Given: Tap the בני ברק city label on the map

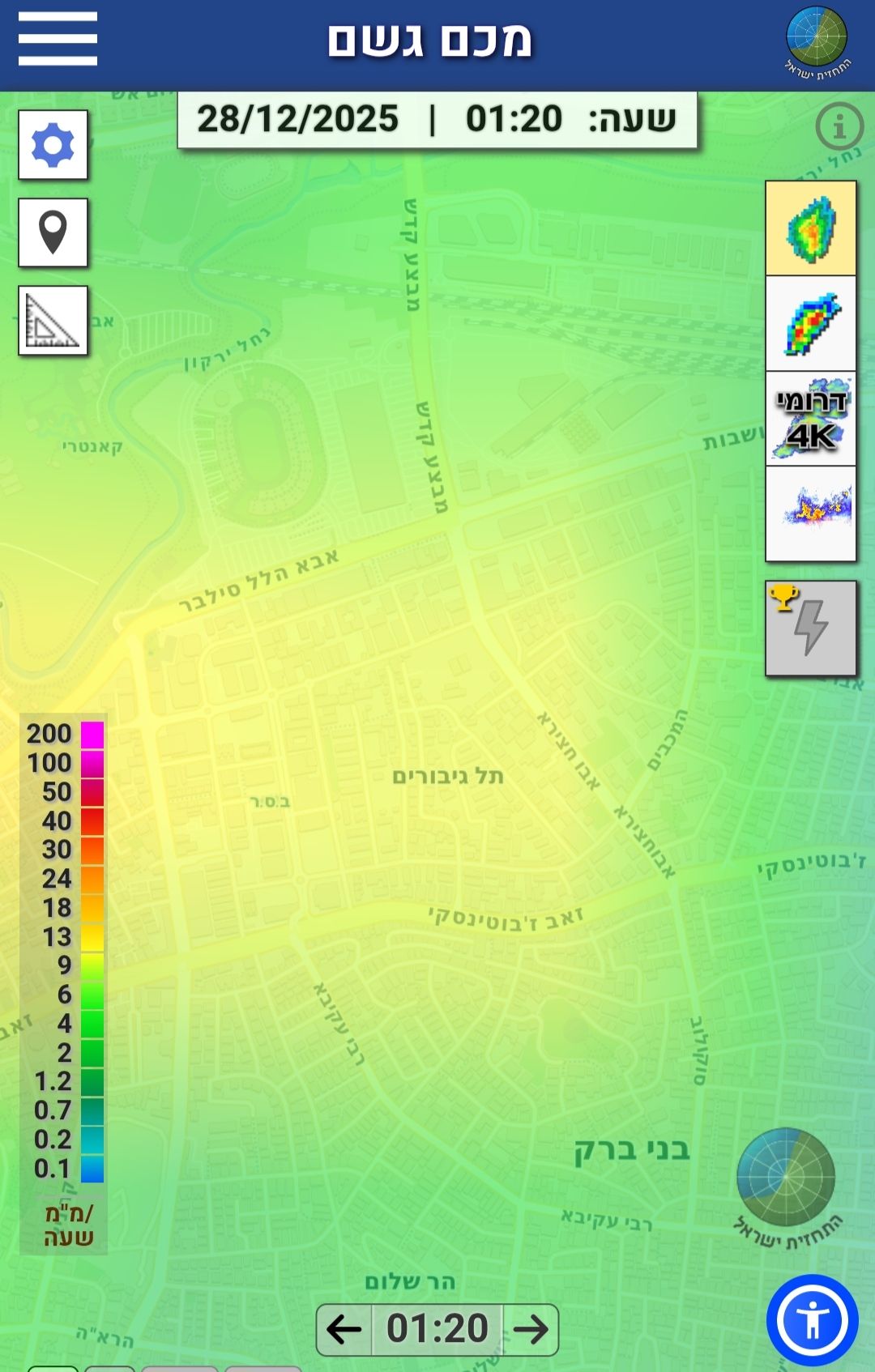Looking at the screenshot, I should coord(632,1149).
